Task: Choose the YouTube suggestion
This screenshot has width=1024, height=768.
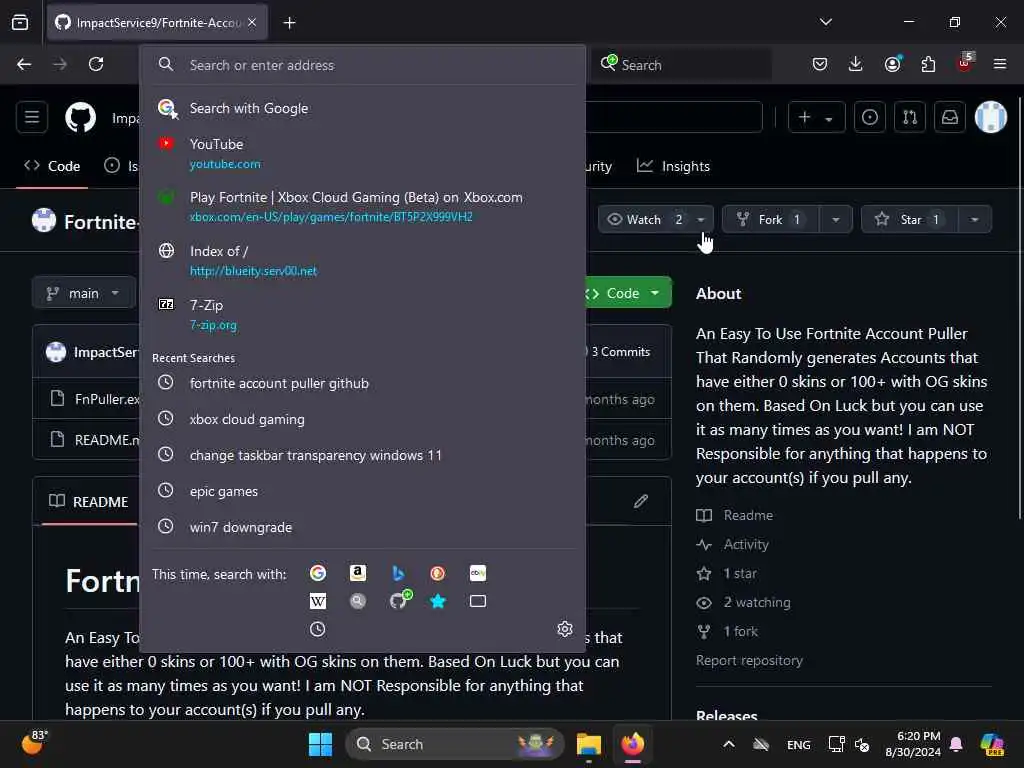Action: [x=363, y=153]
